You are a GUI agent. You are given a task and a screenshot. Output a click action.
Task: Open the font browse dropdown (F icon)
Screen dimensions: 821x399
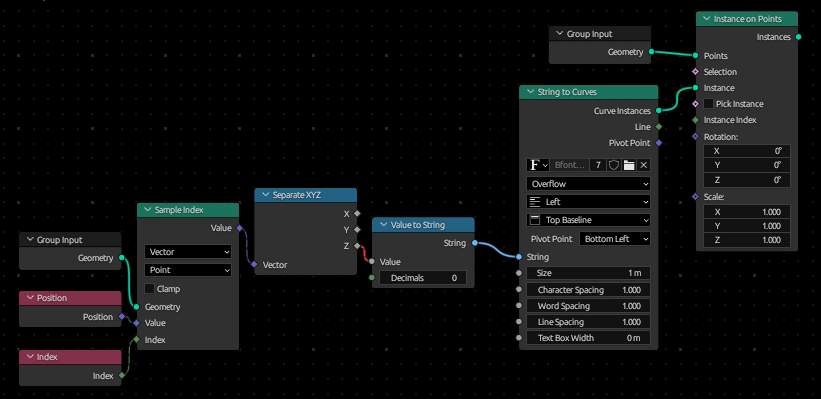[x=538, y=165]
